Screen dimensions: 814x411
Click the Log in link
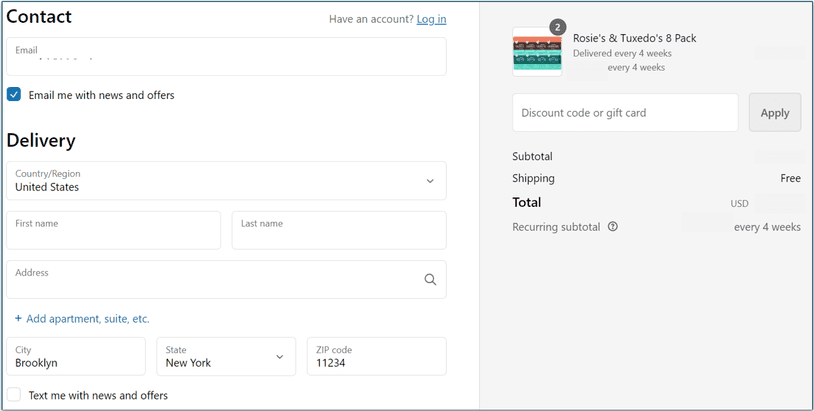(431, 19)
